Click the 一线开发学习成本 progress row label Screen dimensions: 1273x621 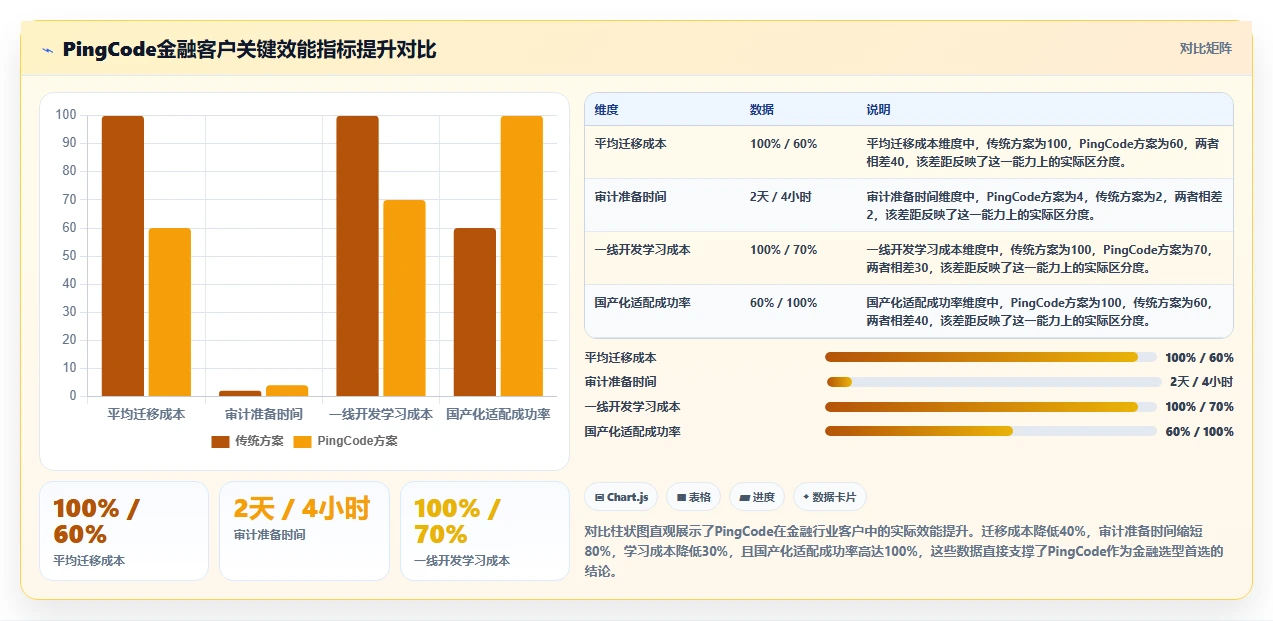point(632,407)
